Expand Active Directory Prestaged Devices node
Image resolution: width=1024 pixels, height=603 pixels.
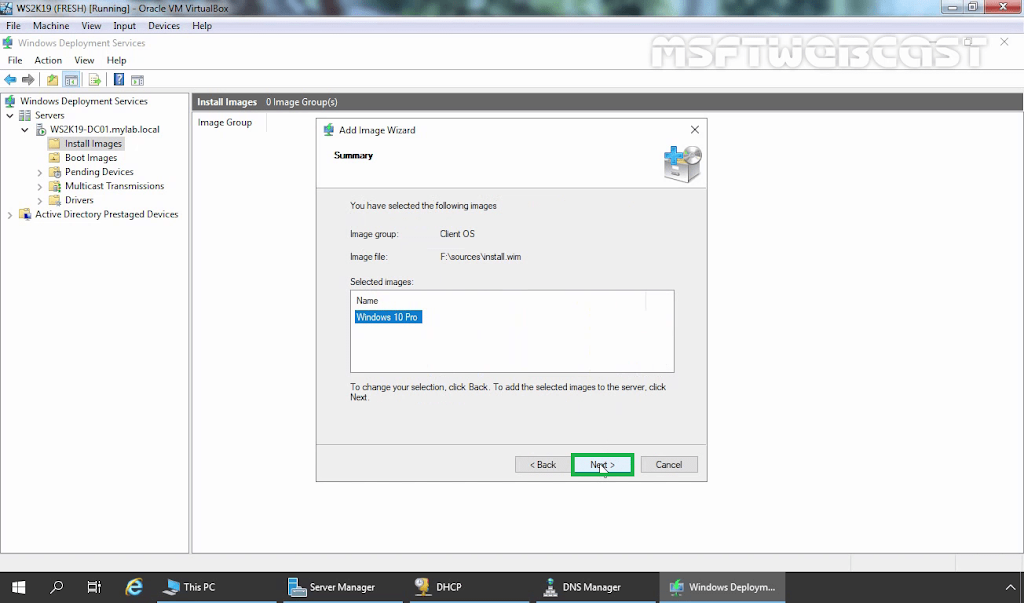[x=10, y=215]
